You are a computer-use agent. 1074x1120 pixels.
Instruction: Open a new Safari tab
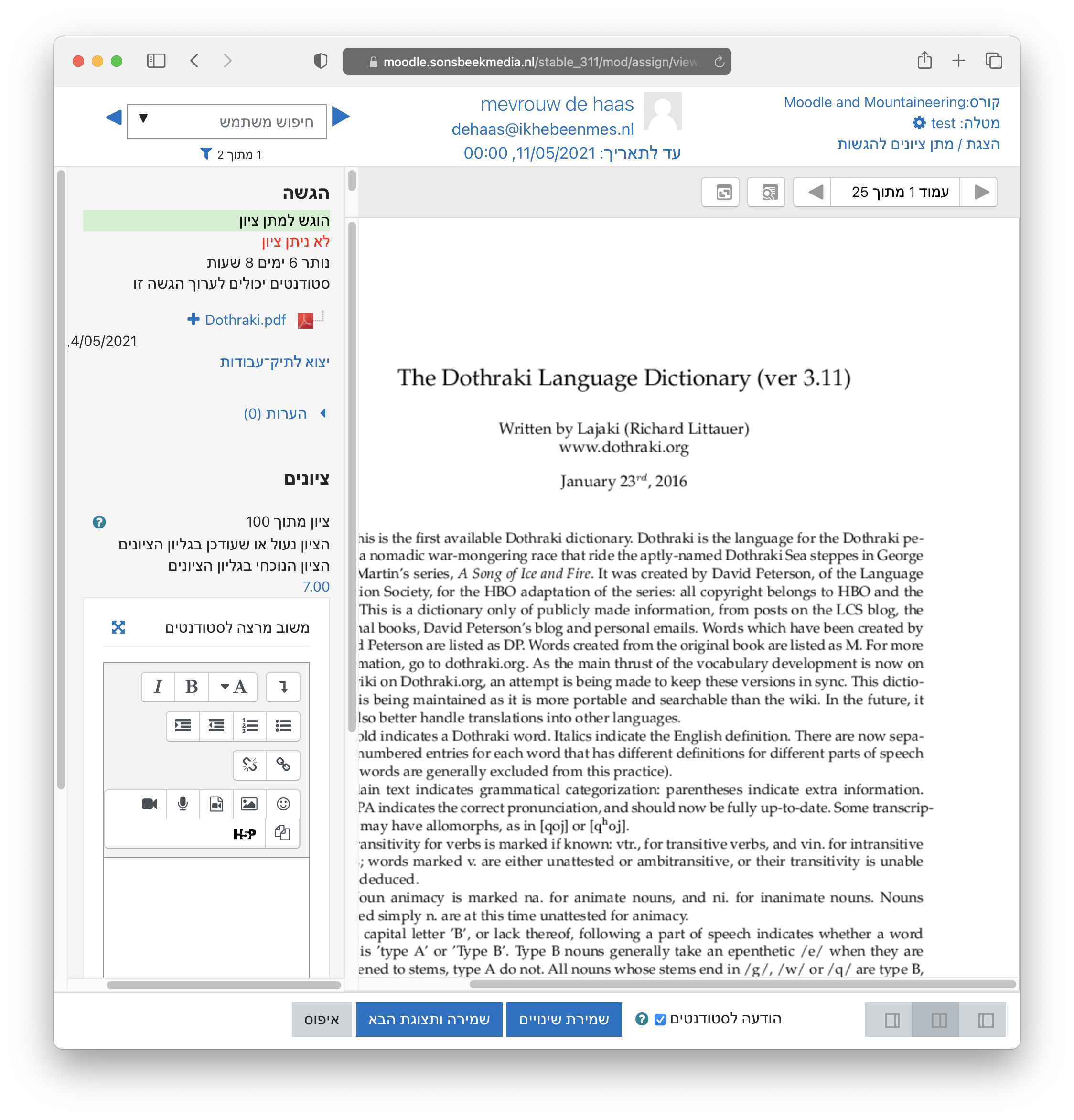tap(958, 61)
